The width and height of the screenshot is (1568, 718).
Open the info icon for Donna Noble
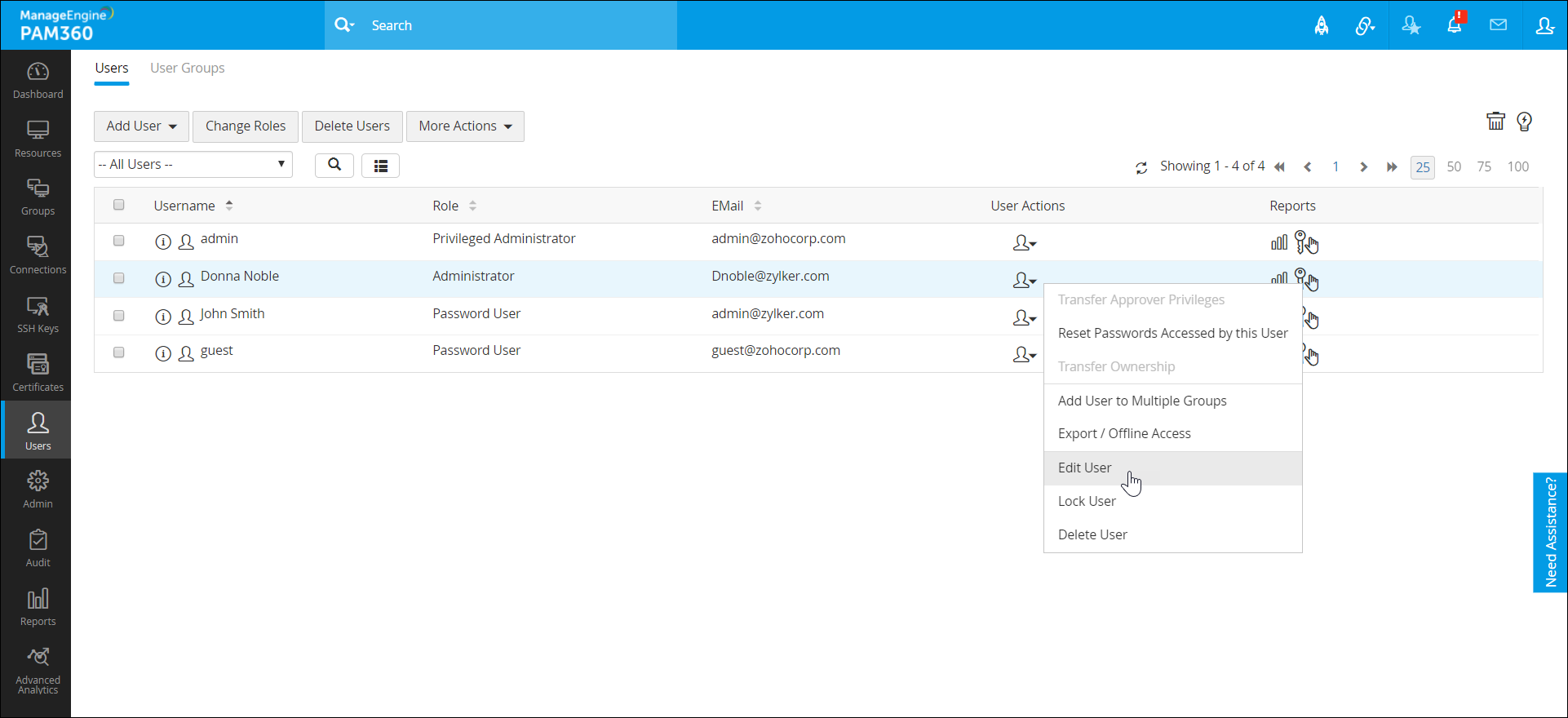[x=163, y=279]
